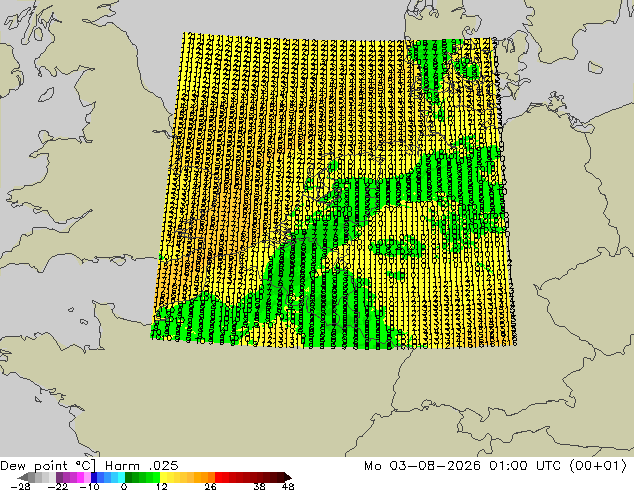Click the 'Mo 03-08-2026 01:00 UTC (00+01)' timestamp
This screenshot has height=490, width=634.
[495, 466]
